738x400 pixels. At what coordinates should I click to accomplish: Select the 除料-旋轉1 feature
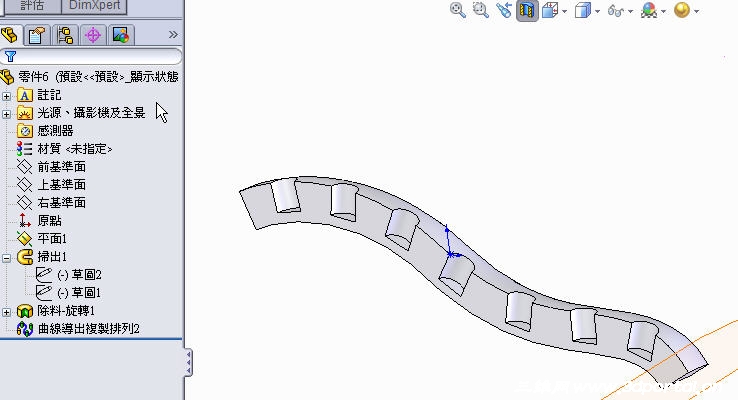[x=66, y=311]
